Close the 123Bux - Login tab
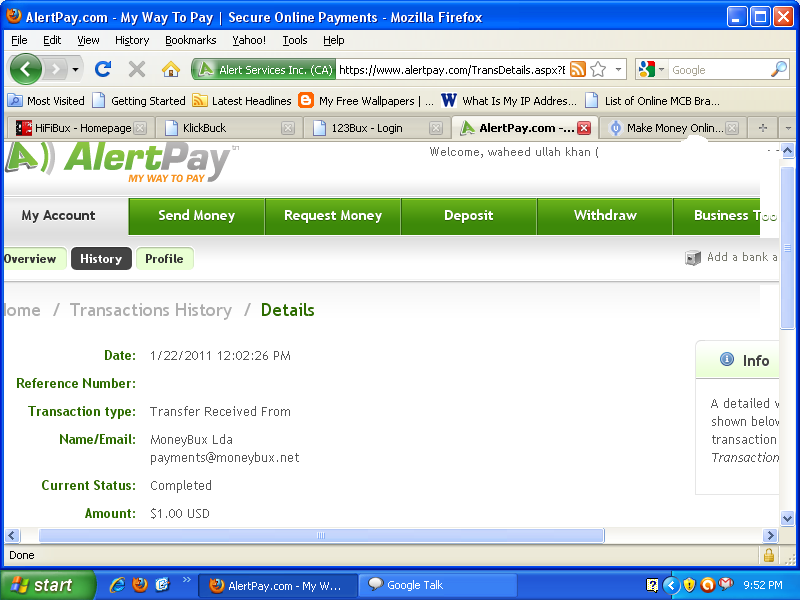This screenshot has height=600, width=800. (436, 128)
